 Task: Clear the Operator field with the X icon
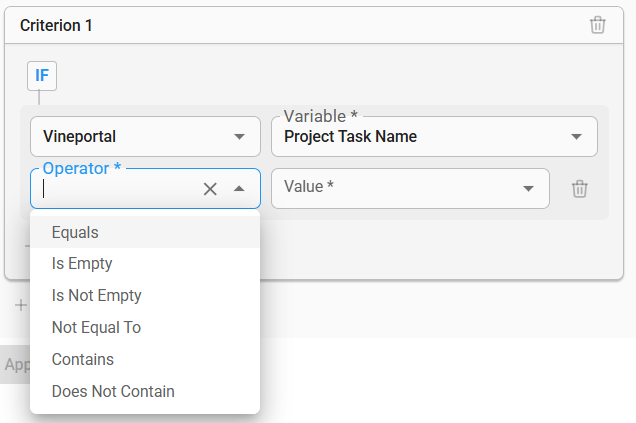click(x=210, y=189)
